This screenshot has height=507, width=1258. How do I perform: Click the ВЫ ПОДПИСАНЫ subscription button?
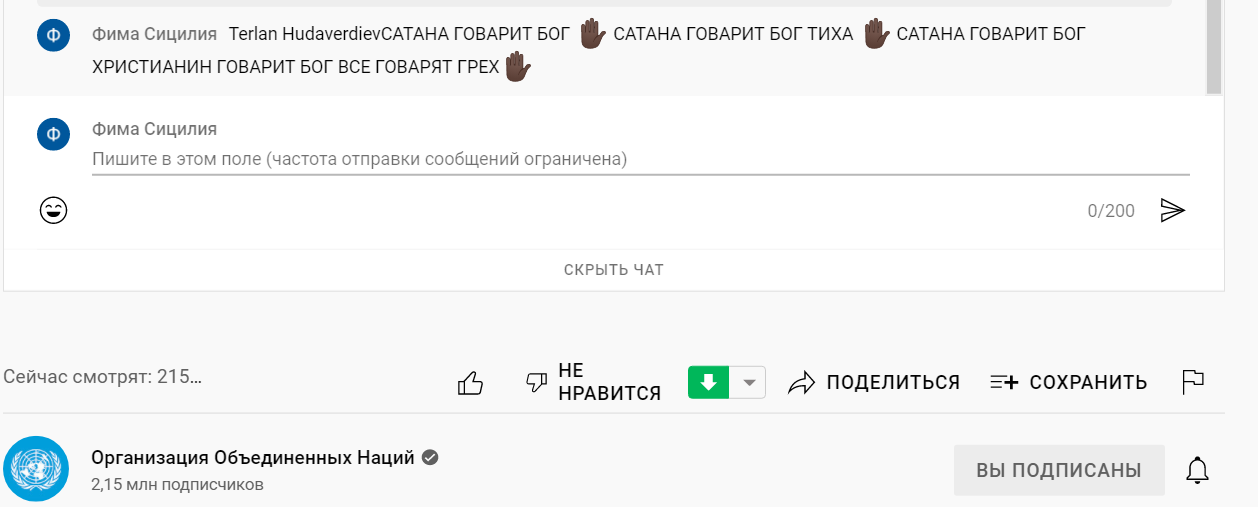[1059, 470]
